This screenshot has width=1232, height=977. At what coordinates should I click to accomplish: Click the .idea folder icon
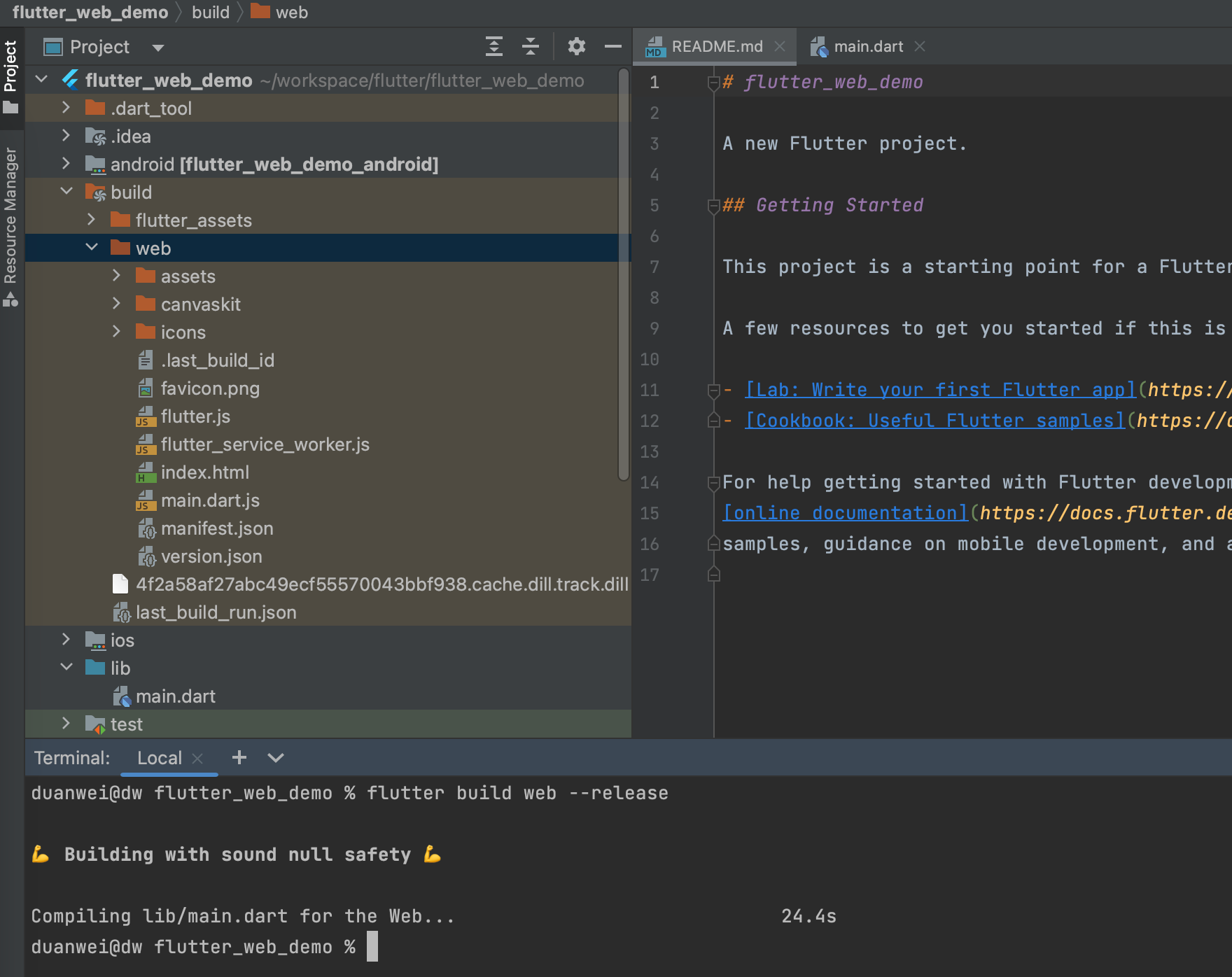click(x=95, y=136)
